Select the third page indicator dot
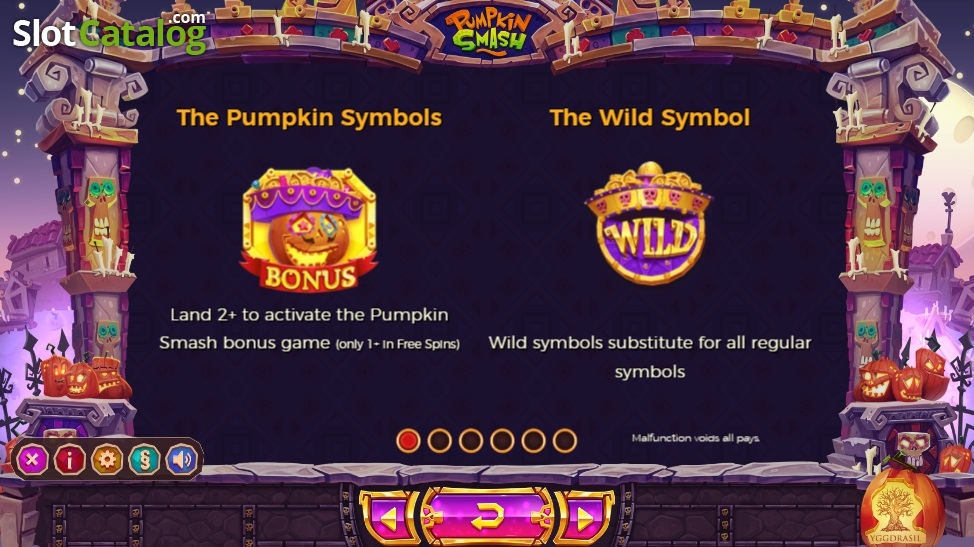The image size is (974, 547). [x=471, y=441]
